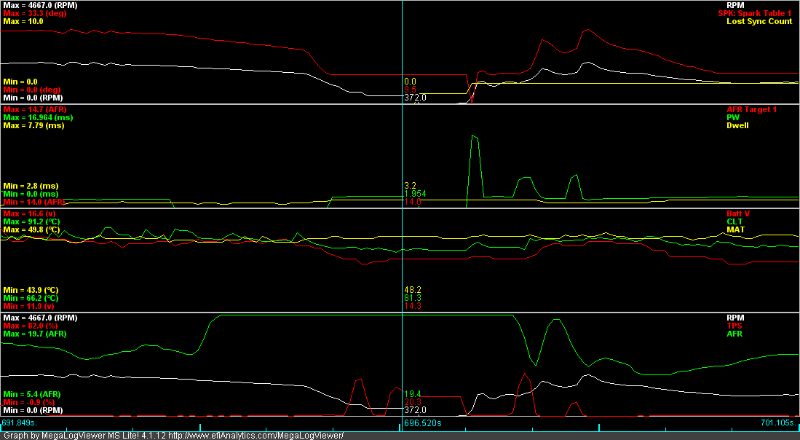Image resolution: width=800 pixels, height=440 pixels.
Task: Select the green CLT legend label
Action: pyautogui.click(x=788, y=222)
